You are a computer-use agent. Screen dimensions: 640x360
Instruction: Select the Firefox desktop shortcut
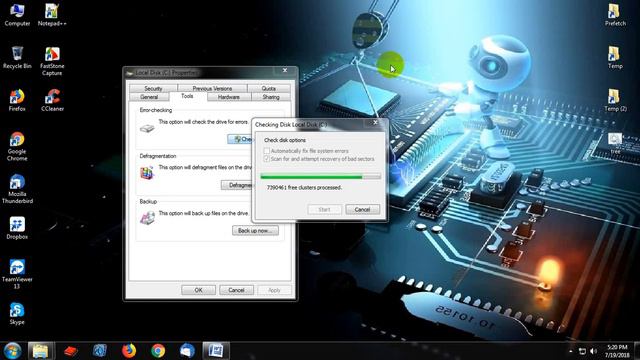click(x=17, y=100)
